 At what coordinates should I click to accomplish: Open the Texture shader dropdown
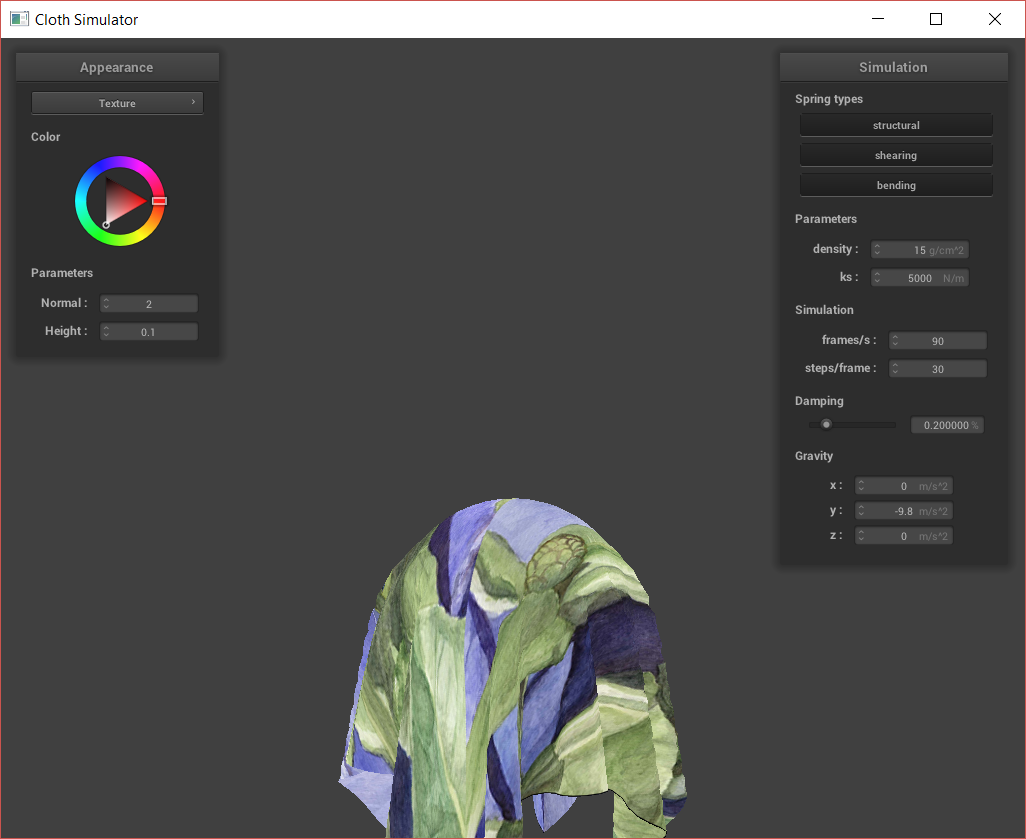point(117,103)
